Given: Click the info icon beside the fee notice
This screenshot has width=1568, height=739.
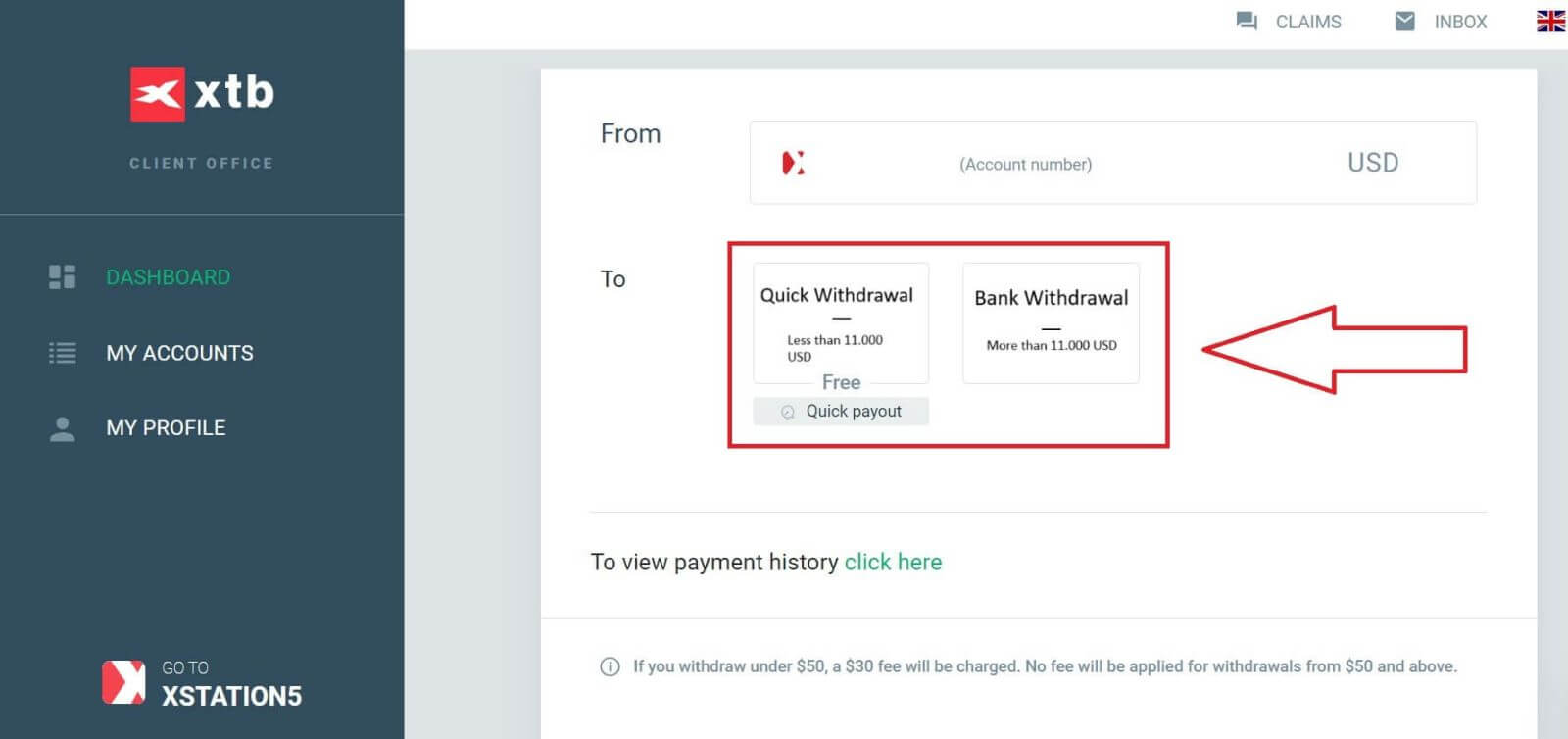Looking at the screenshot, I should 610,665.
